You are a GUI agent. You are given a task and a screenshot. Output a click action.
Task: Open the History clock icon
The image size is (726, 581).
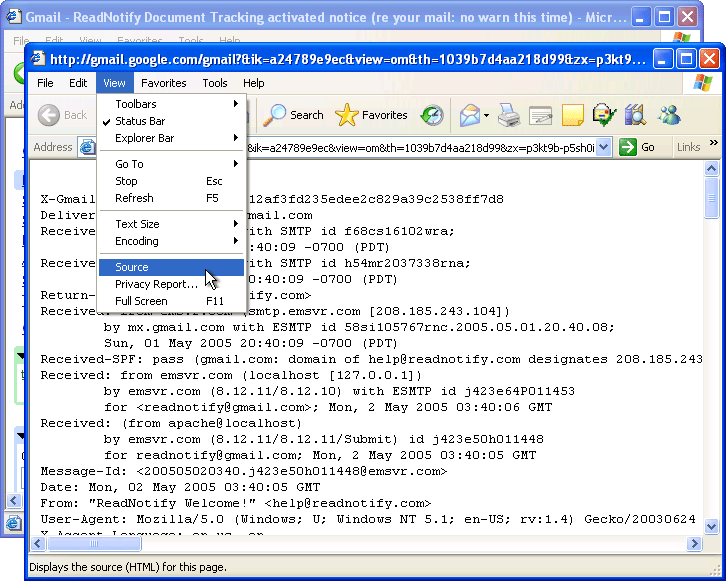432,116
